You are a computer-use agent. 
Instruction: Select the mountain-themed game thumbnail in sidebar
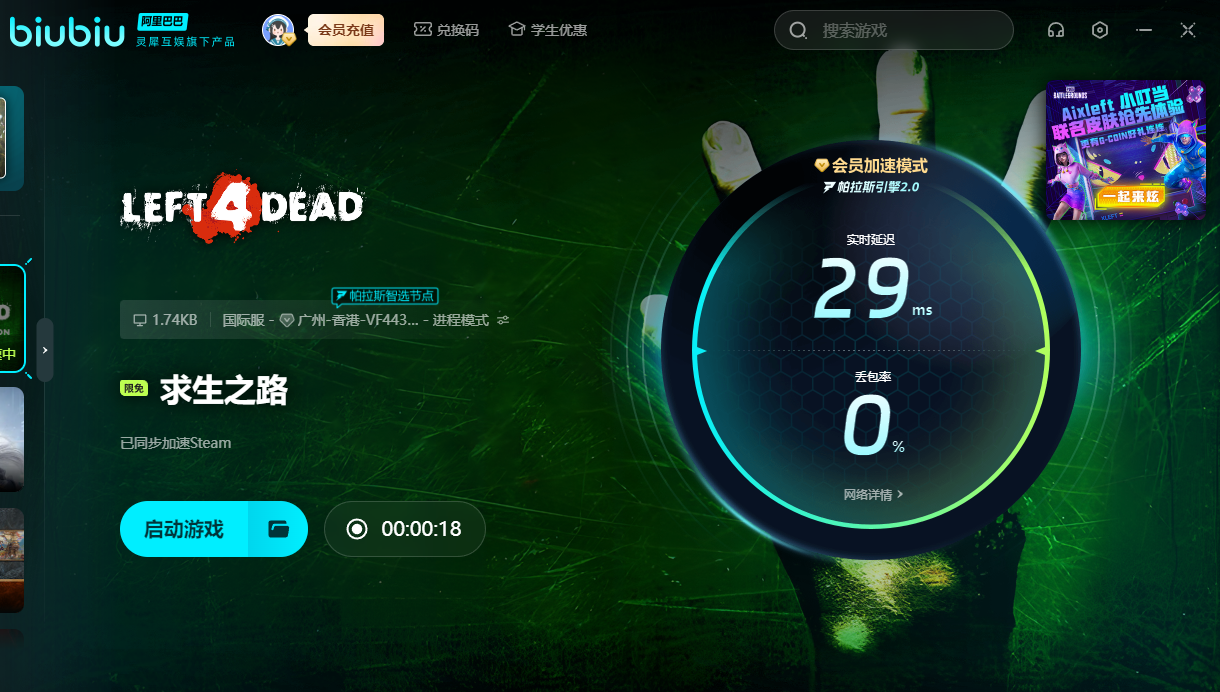[x=11, y=439]
